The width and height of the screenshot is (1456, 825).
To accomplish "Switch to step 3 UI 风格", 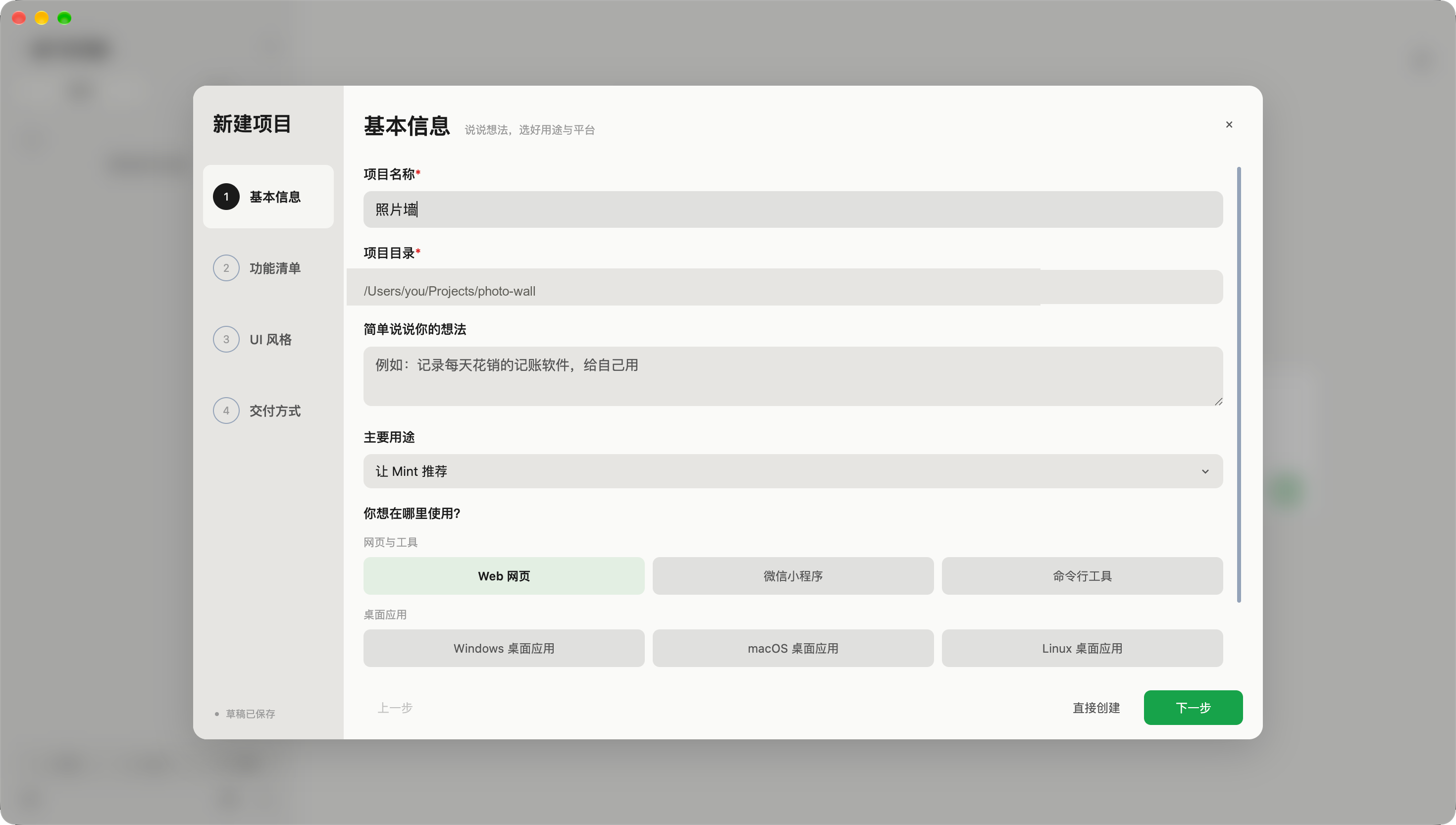I will pyautogui.click(x=268, y=339).
